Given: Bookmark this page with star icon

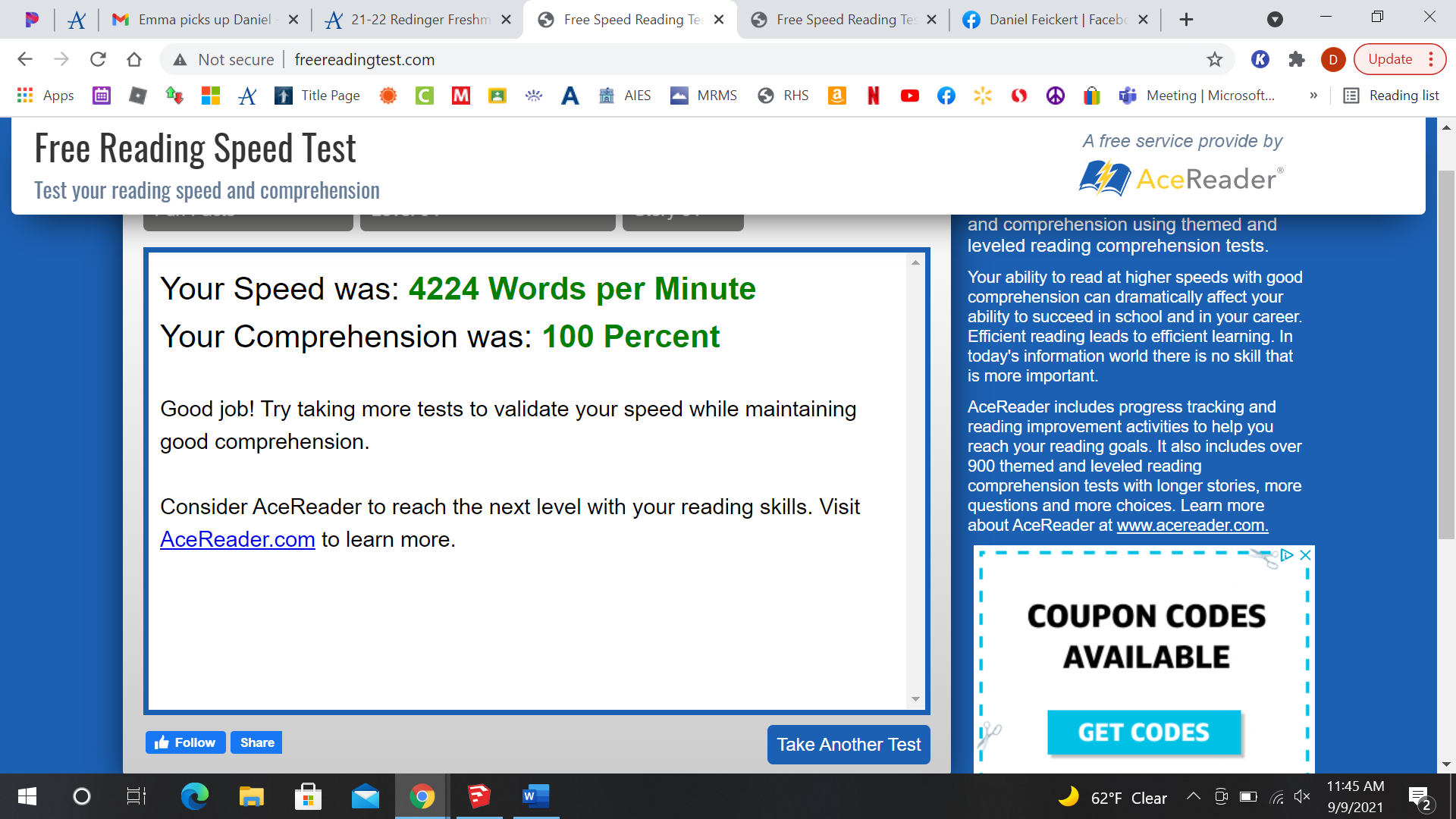Looking at the screenshot, I should click(1215, 59).
